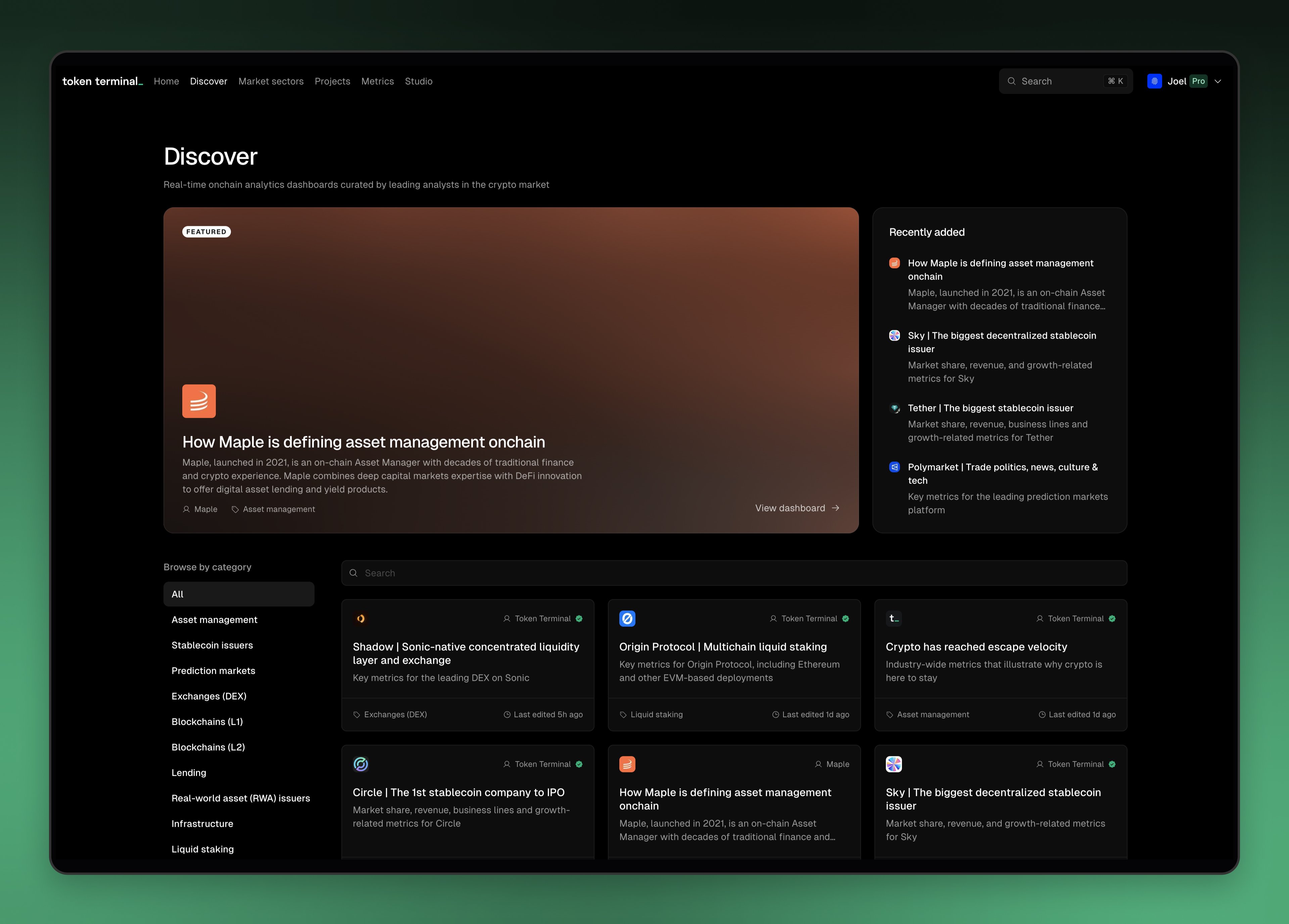Open the Maple logo in featured card
1289x924 pixels.
pyautogui.click(x=199, y=401)
